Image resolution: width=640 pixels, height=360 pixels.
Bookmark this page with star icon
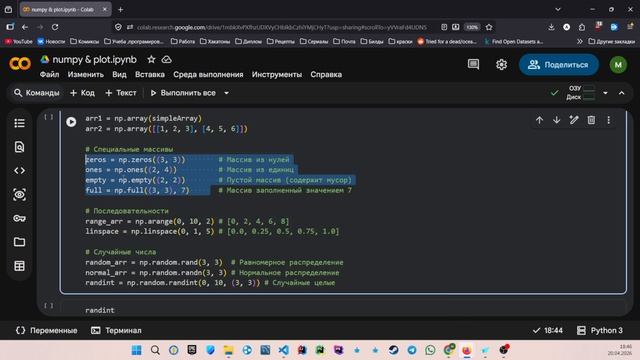489,27
